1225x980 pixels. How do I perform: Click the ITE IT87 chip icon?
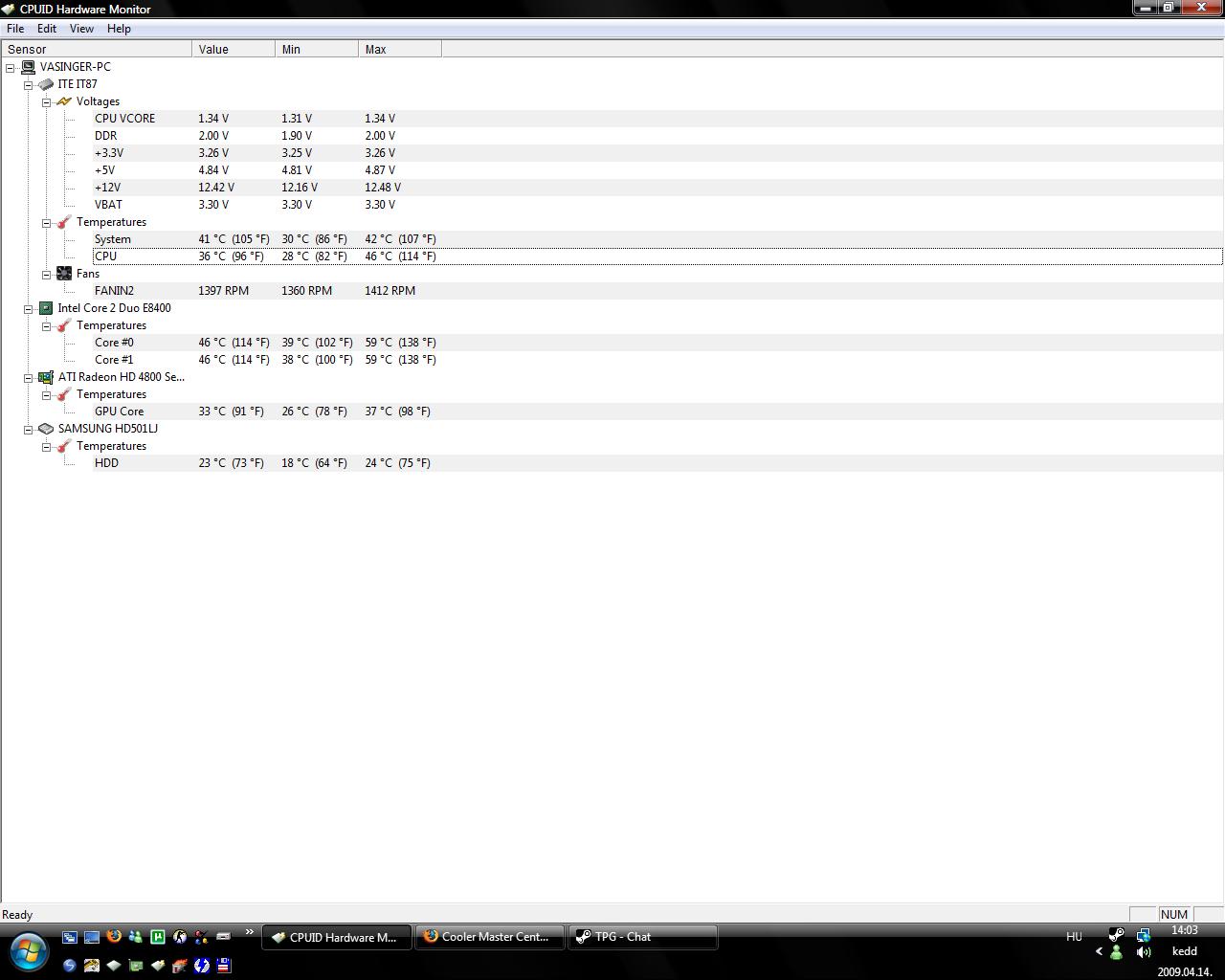point(46,84)
